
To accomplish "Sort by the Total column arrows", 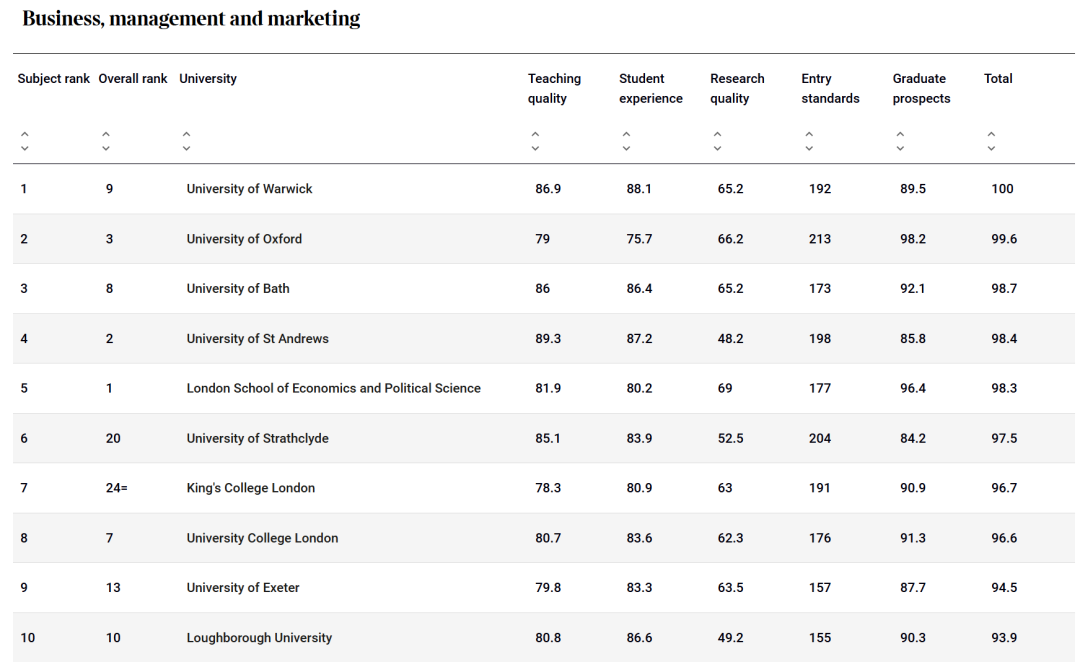I will click(x=991, y=141).
